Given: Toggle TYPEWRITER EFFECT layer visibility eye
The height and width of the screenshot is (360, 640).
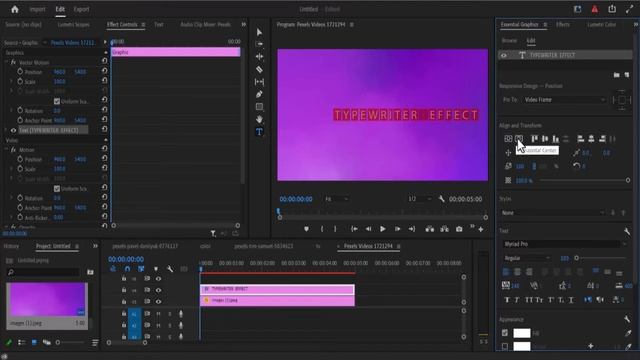Looking at the screenshot, I should 504,55.
